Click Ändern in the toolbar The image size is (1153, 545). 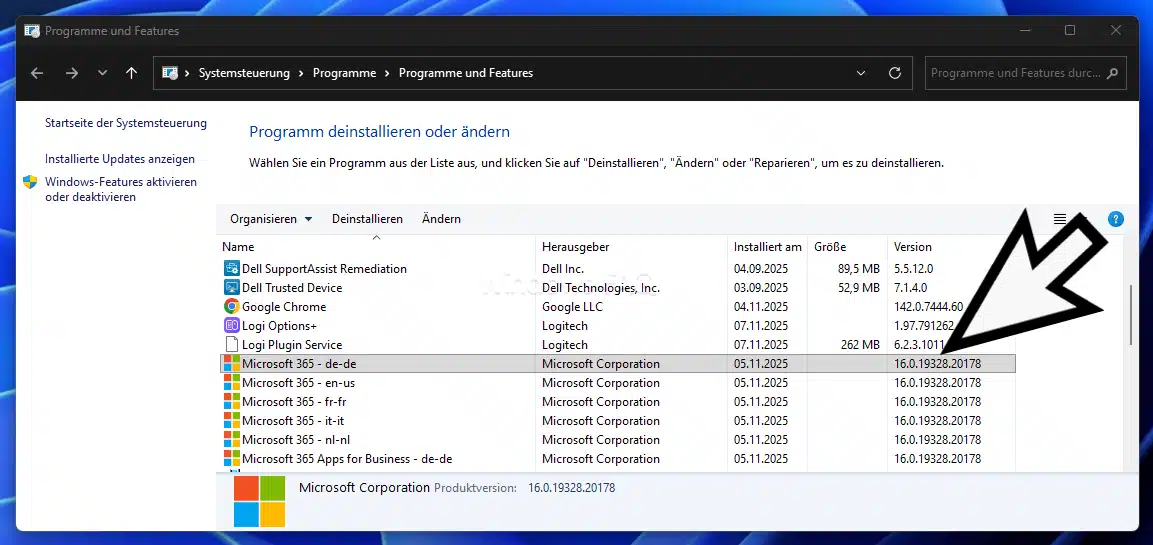tap(441, 219)
